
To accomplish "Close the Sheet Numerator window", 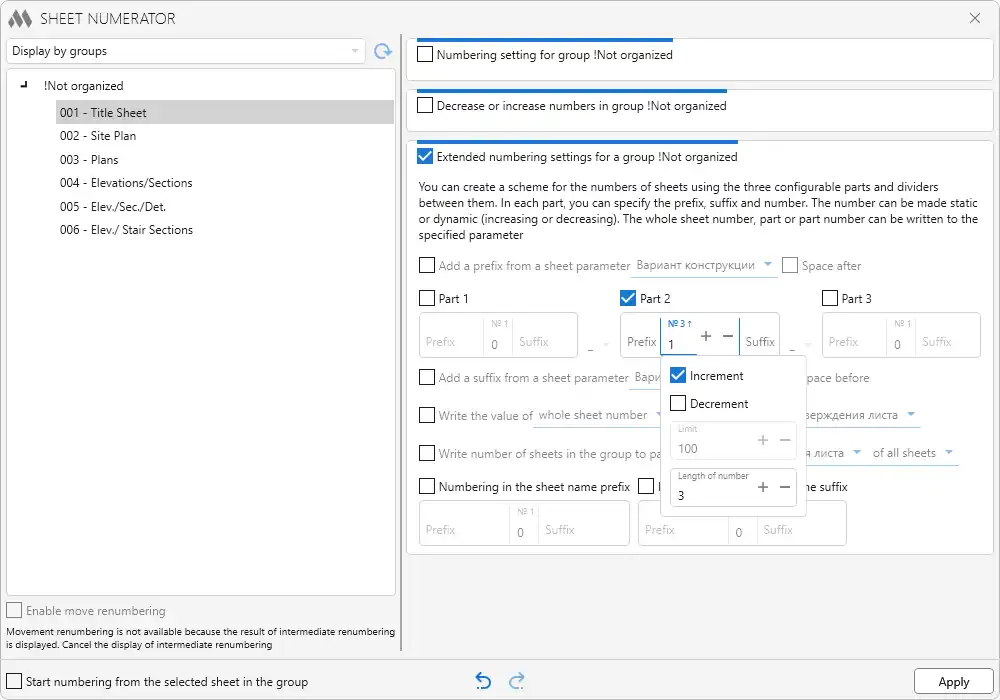I will (975, 18).
